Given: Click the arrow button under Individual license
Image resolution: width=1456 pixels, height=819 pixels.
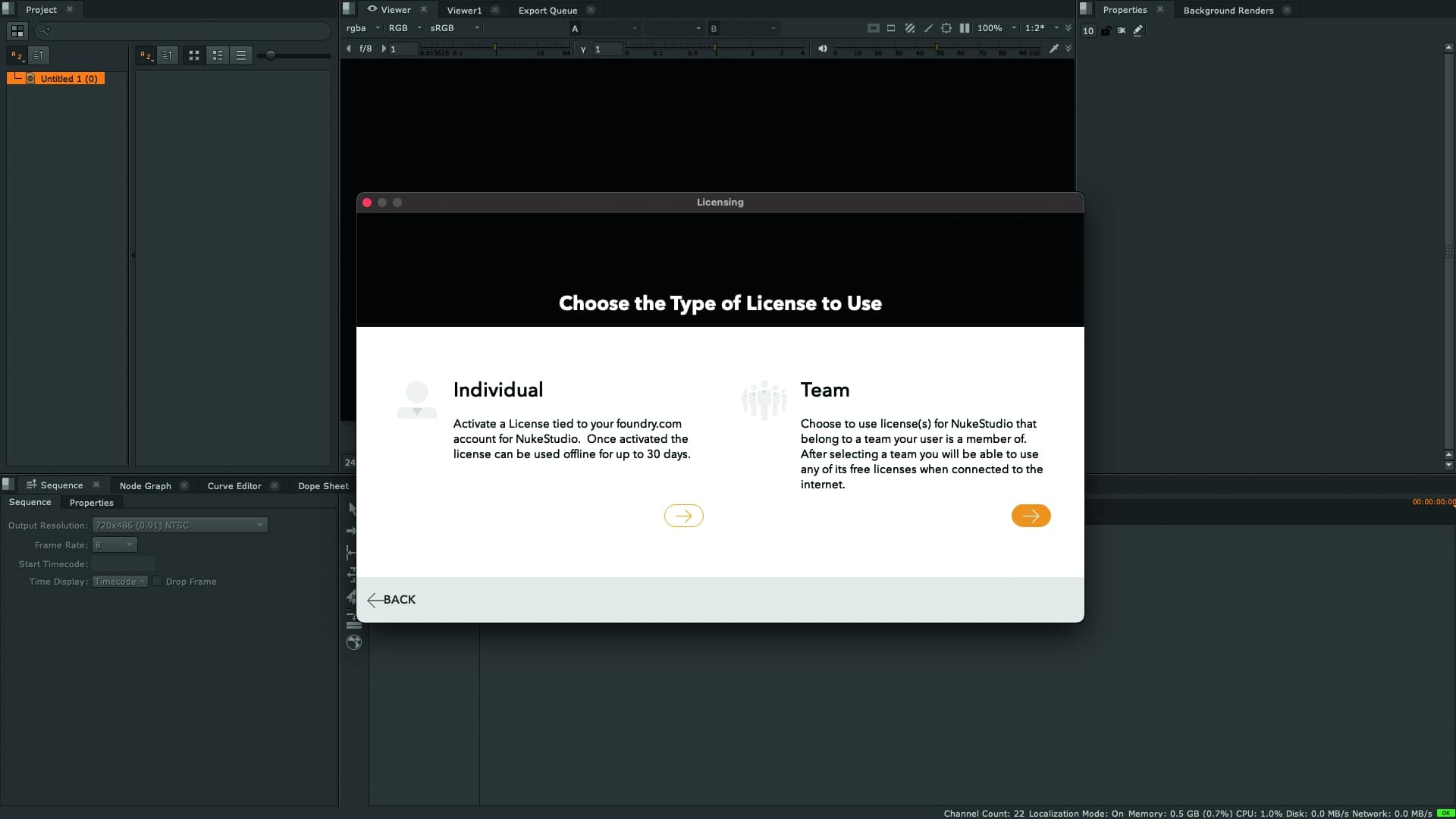Looking at the screenshot, I should point(683,516).
